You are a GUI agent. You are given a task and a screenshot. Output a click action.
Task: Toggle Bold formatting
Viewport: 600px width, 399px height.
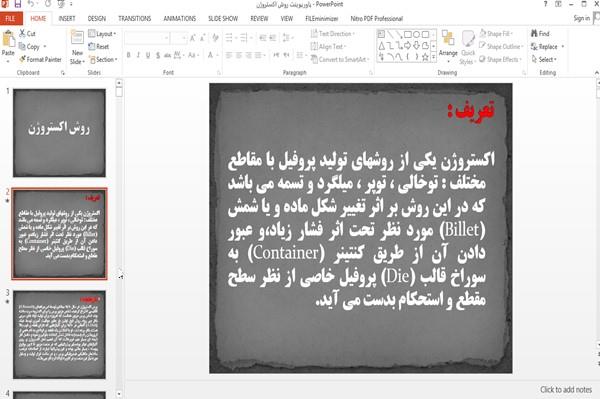click(x=129, y=55)
